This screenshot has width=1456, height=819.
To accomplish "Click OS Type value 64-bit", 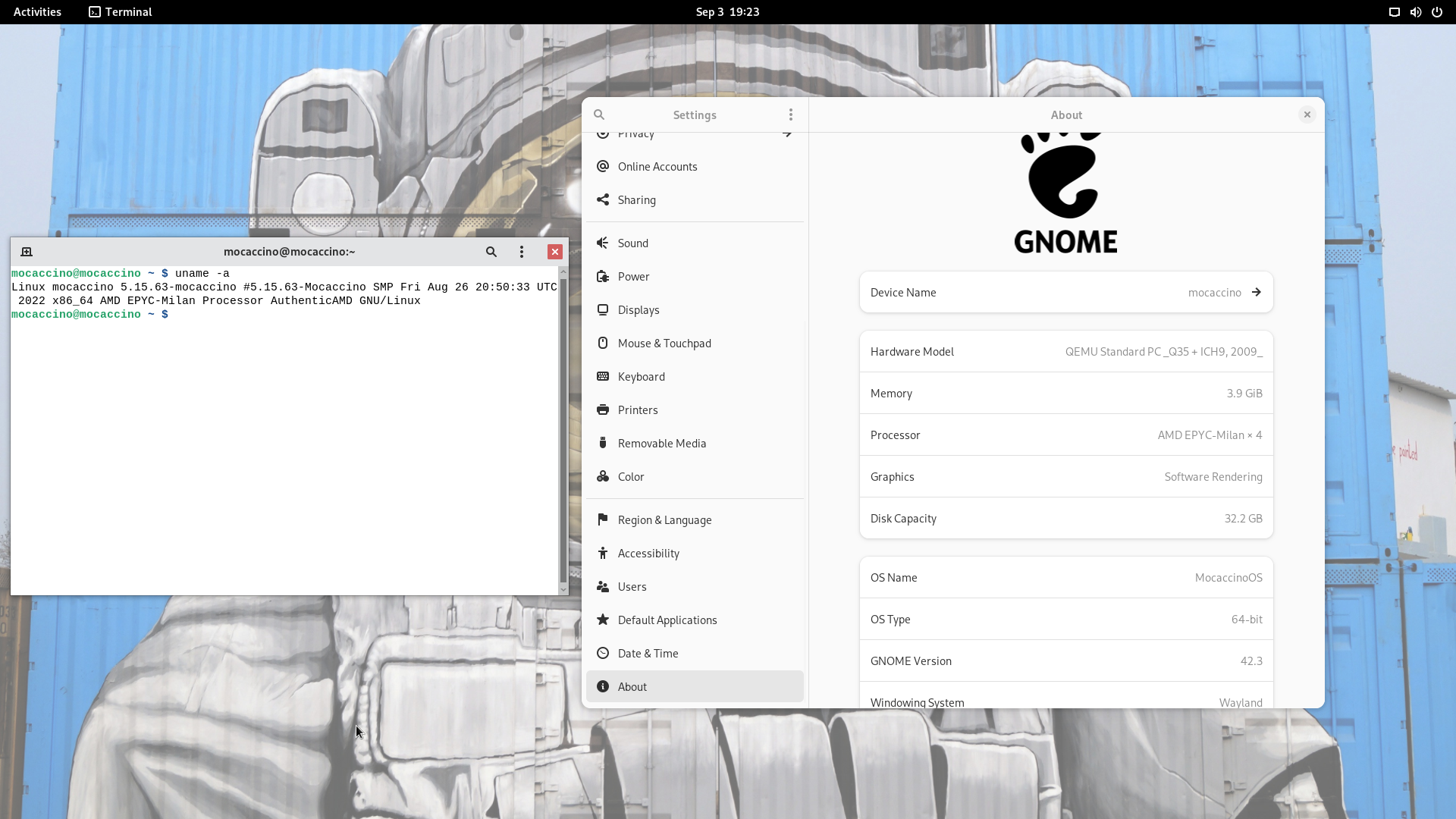I will pos(1247,619).
